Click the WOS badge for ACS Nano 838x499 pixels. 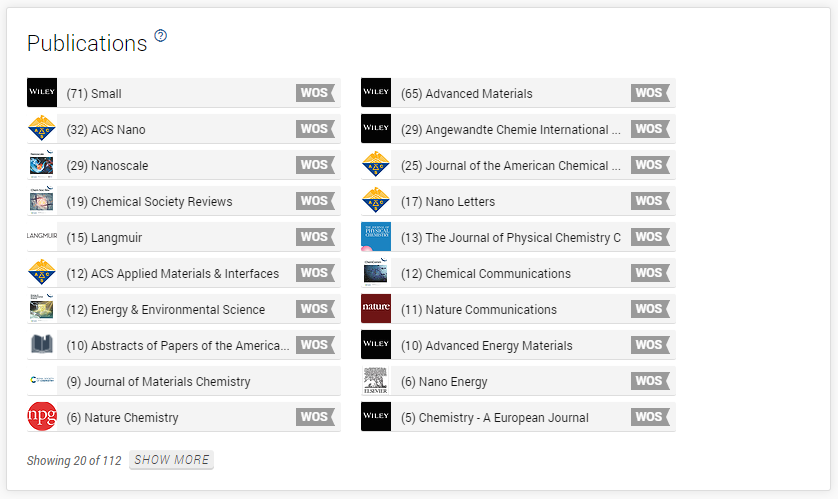(315, 129)
